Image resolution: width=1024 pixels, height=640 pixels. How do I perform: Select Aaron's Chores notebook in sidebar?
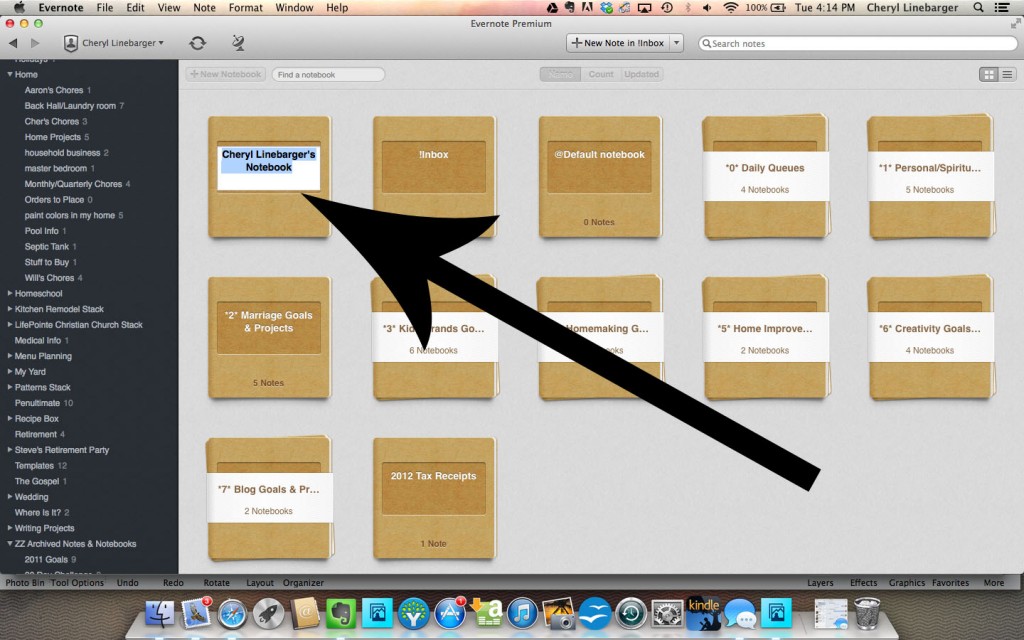[54, 90]
